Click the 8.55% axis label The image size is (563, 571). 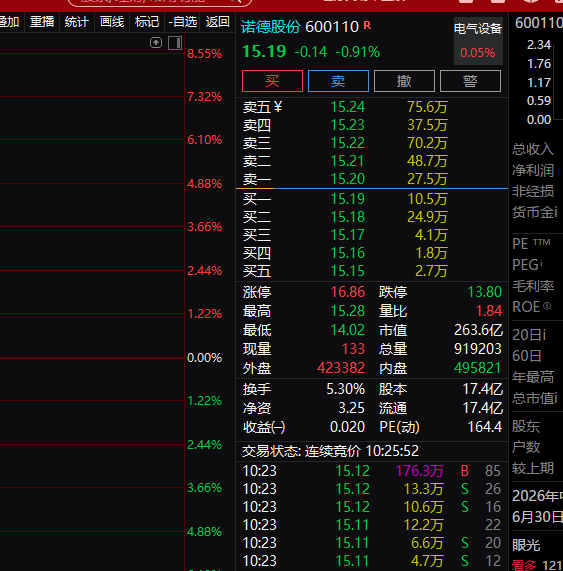[205, 54]
